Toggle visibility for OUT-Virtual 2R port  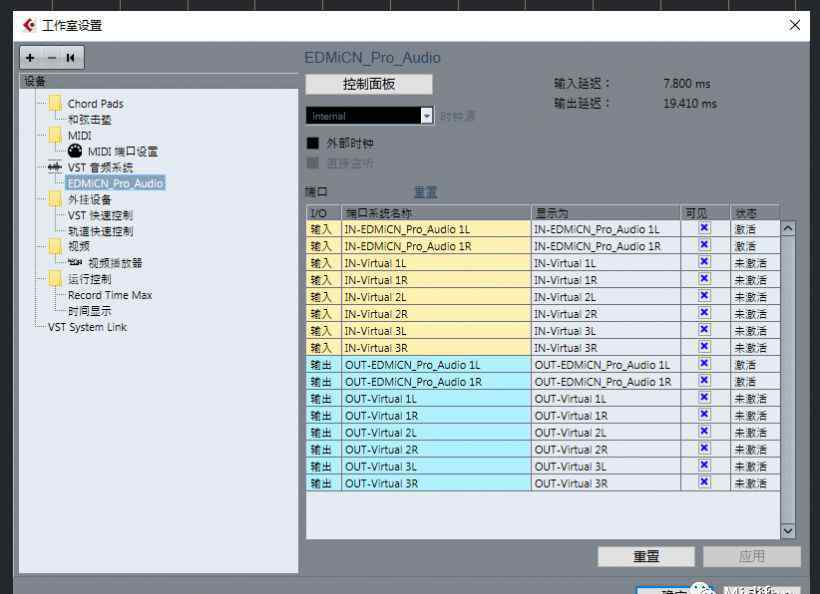click(x=704, y=448)
